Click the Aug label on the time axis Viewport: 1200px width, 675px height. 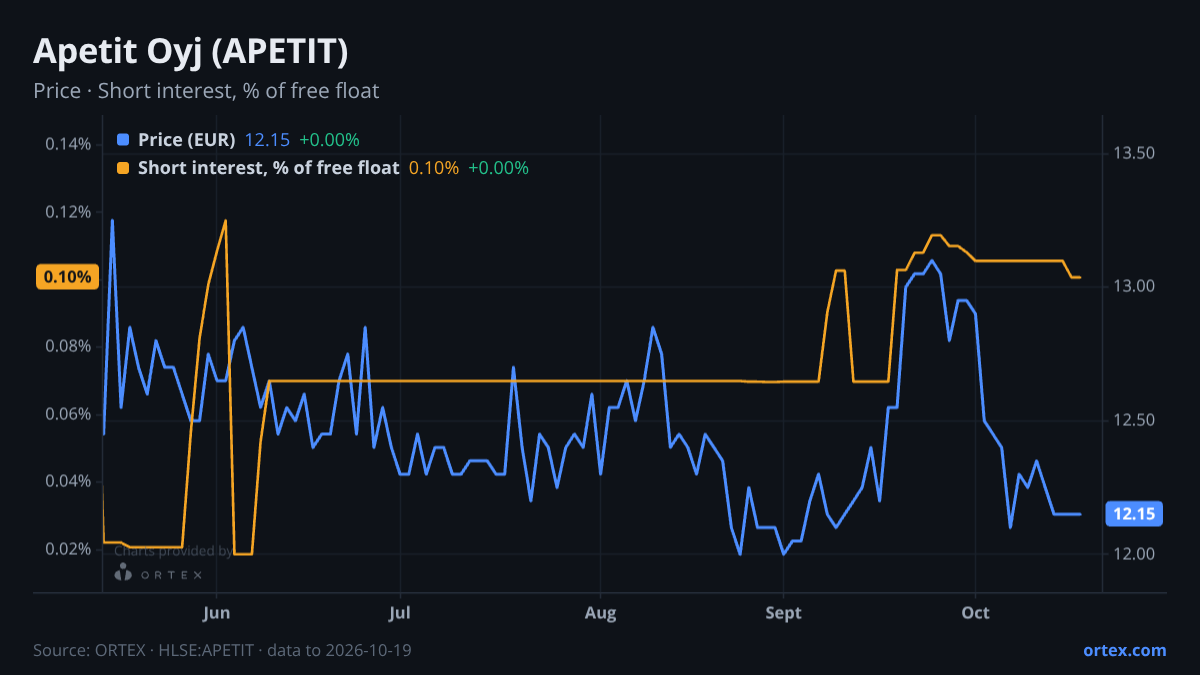[600, 613]
